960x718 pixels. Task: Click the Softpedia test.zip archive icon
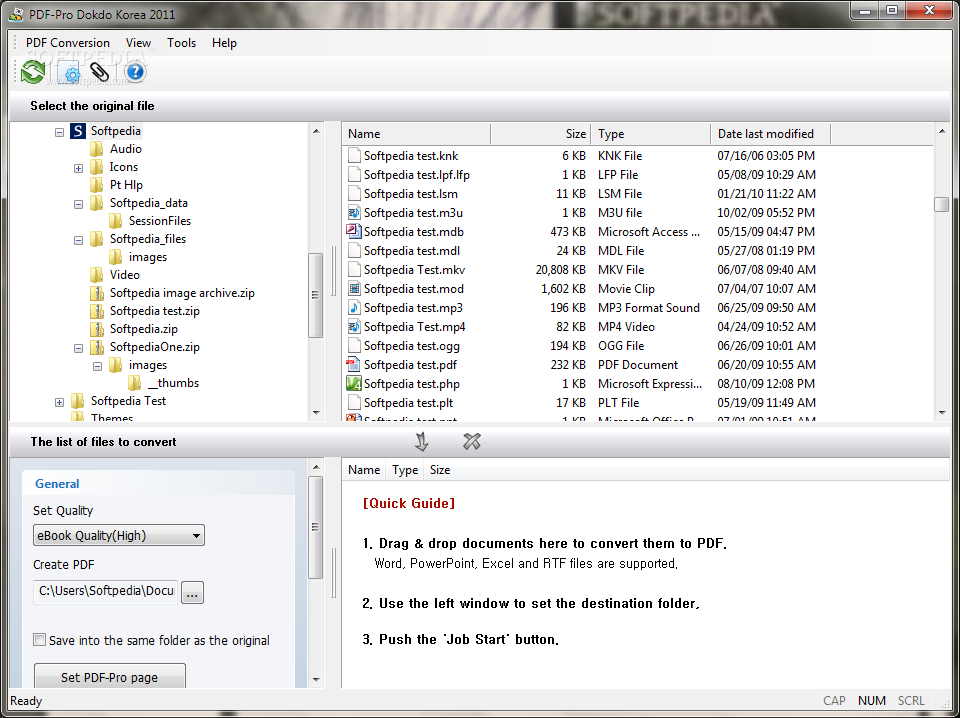click(97, 311)
